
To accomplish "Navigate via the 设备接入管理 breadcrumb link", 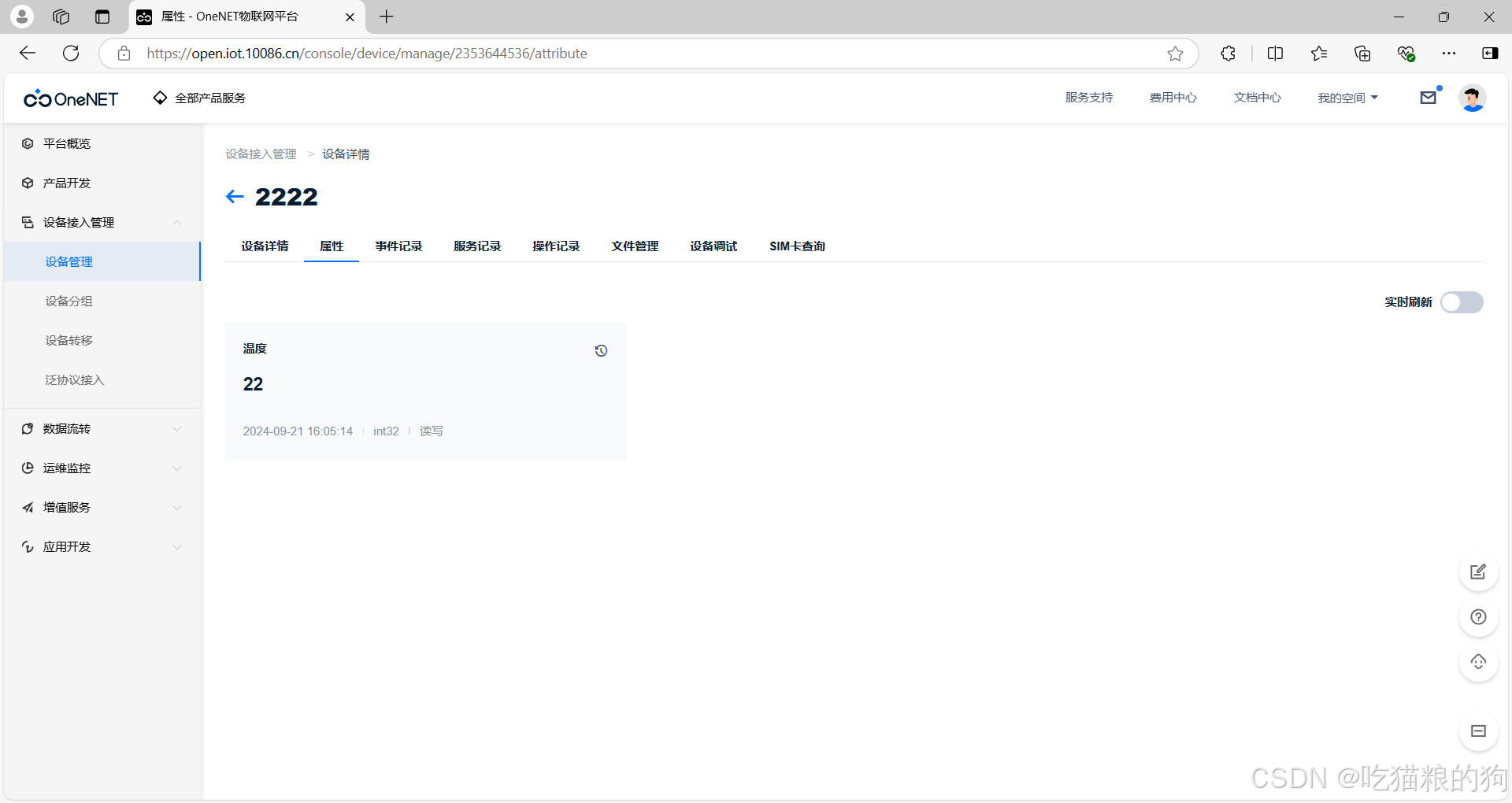I will click(261, 154).
